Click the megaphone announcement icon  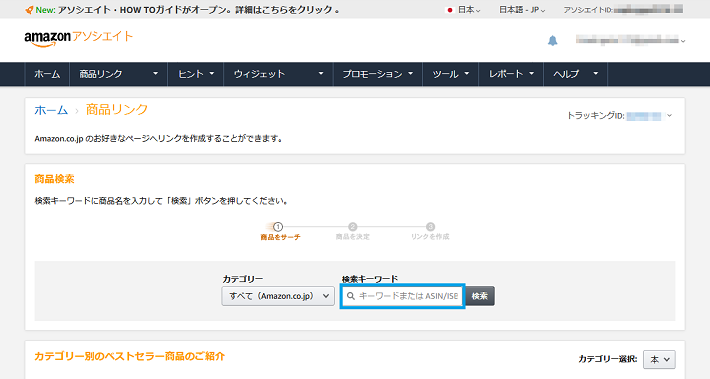(29, 10)
